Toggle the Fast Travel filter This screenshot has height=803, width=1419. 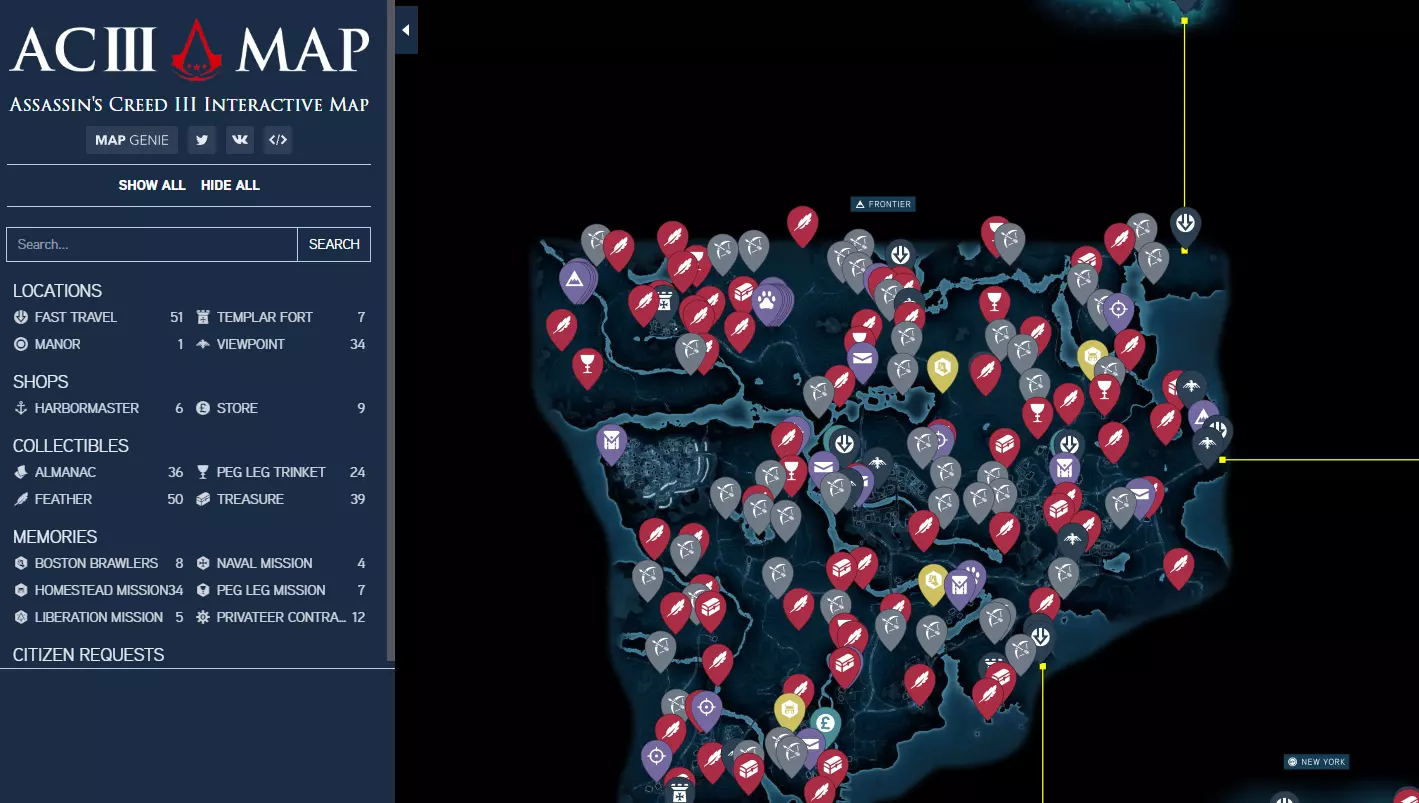[99, 317]
